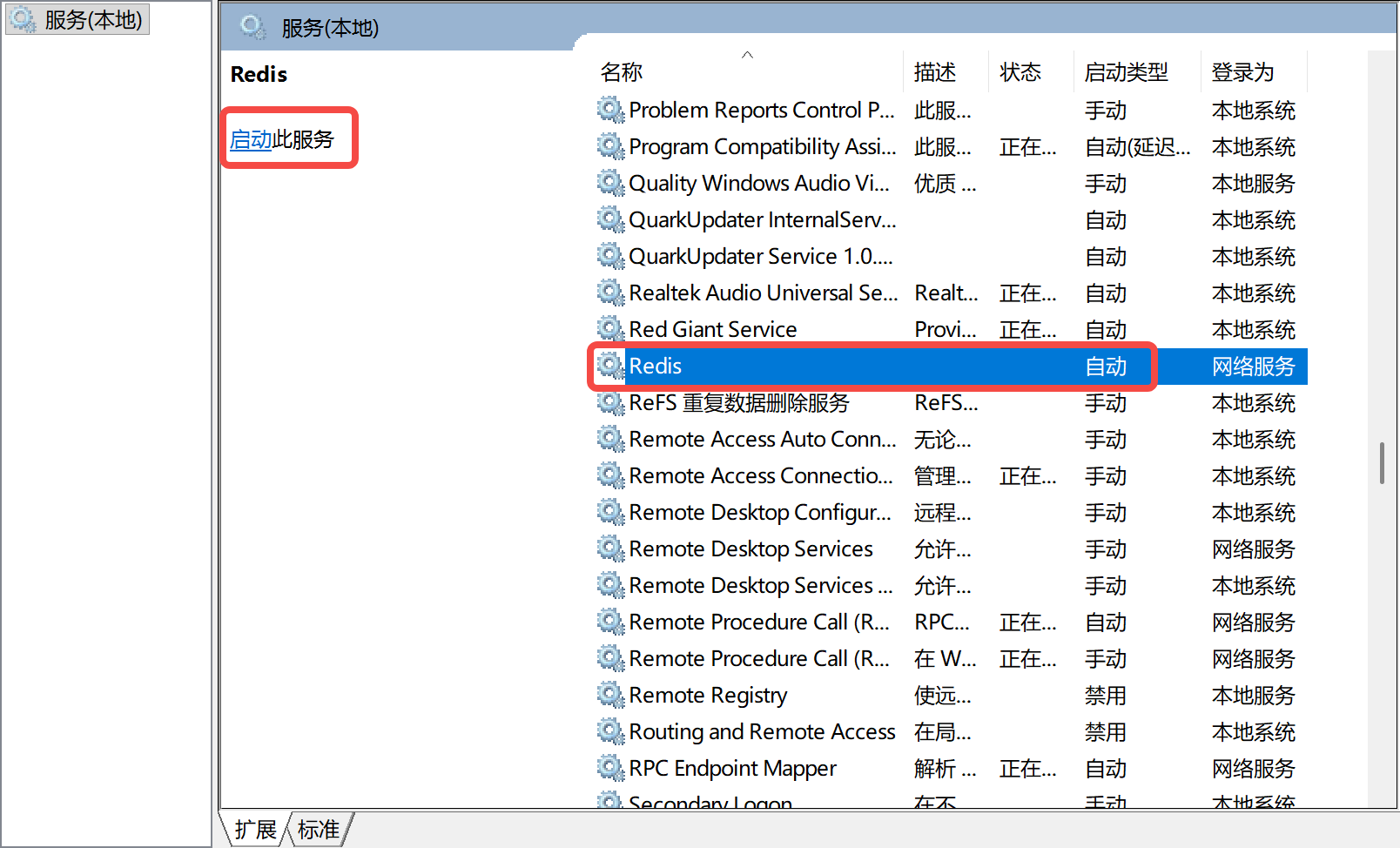Click the gear icon of Remote Registry service
Screen dimensions: 1400x848
pos(610,696)
